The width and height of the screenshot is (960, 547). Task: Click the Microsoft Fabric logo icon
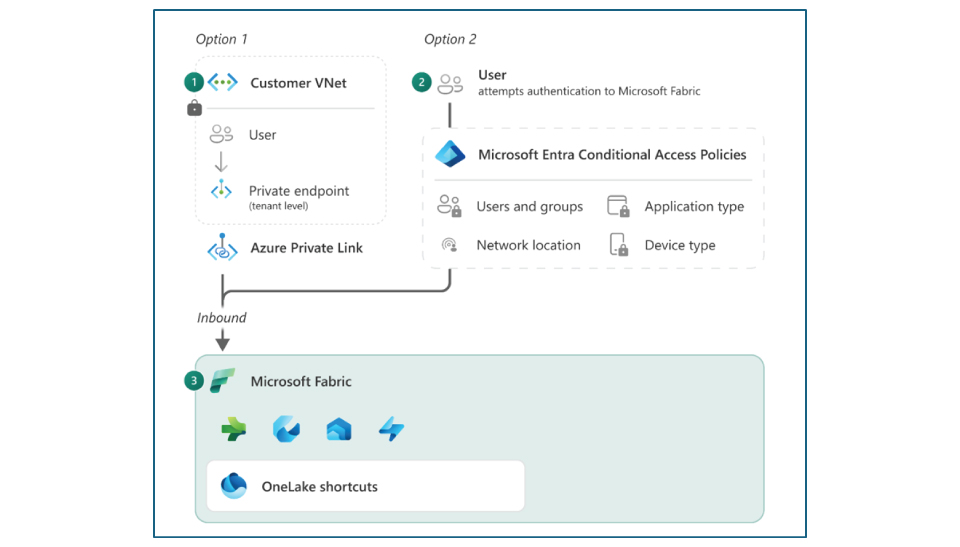222,381
